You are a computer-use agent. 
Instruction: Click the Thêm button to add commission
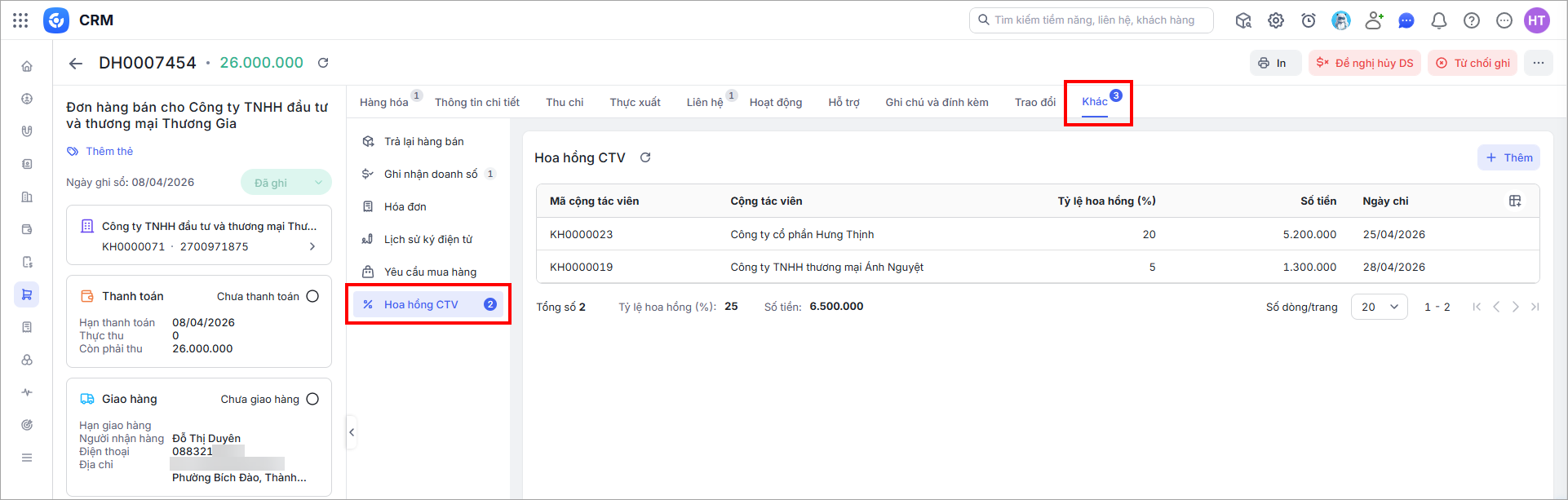click(1508, 157)
